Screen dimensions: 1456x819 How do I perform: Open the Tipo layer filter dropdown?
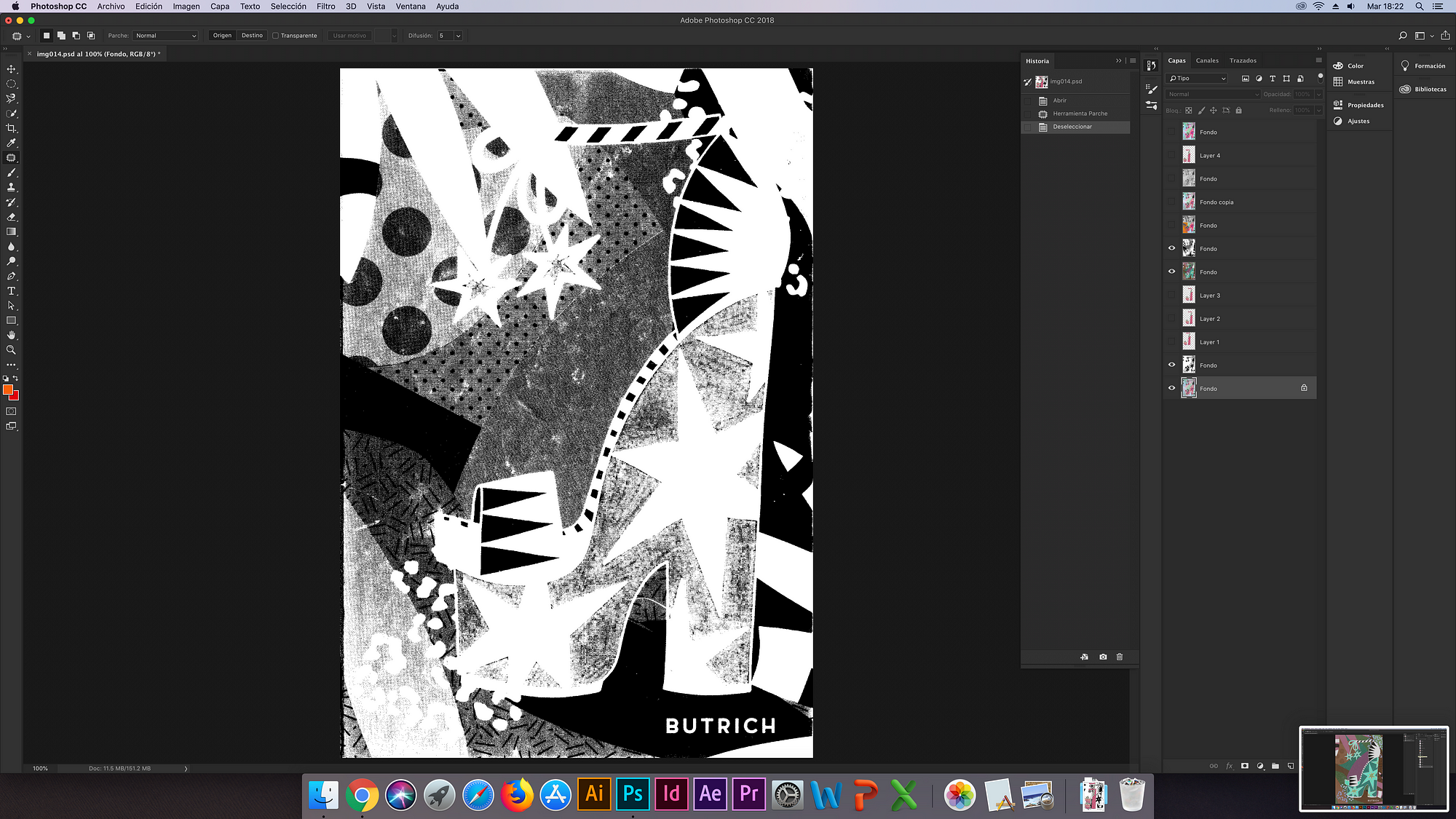point(1198,78)
